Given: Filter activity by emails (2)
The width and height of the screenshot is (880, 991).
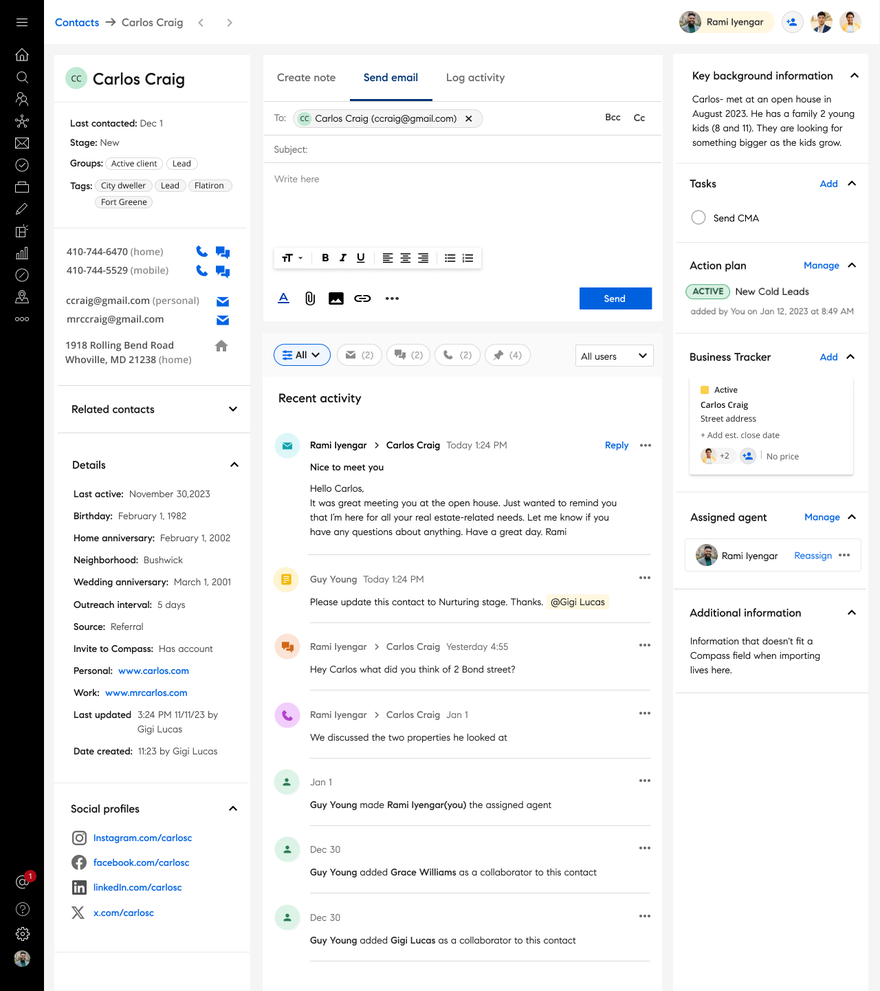Looking at the screenshot, I should [359, 355].
